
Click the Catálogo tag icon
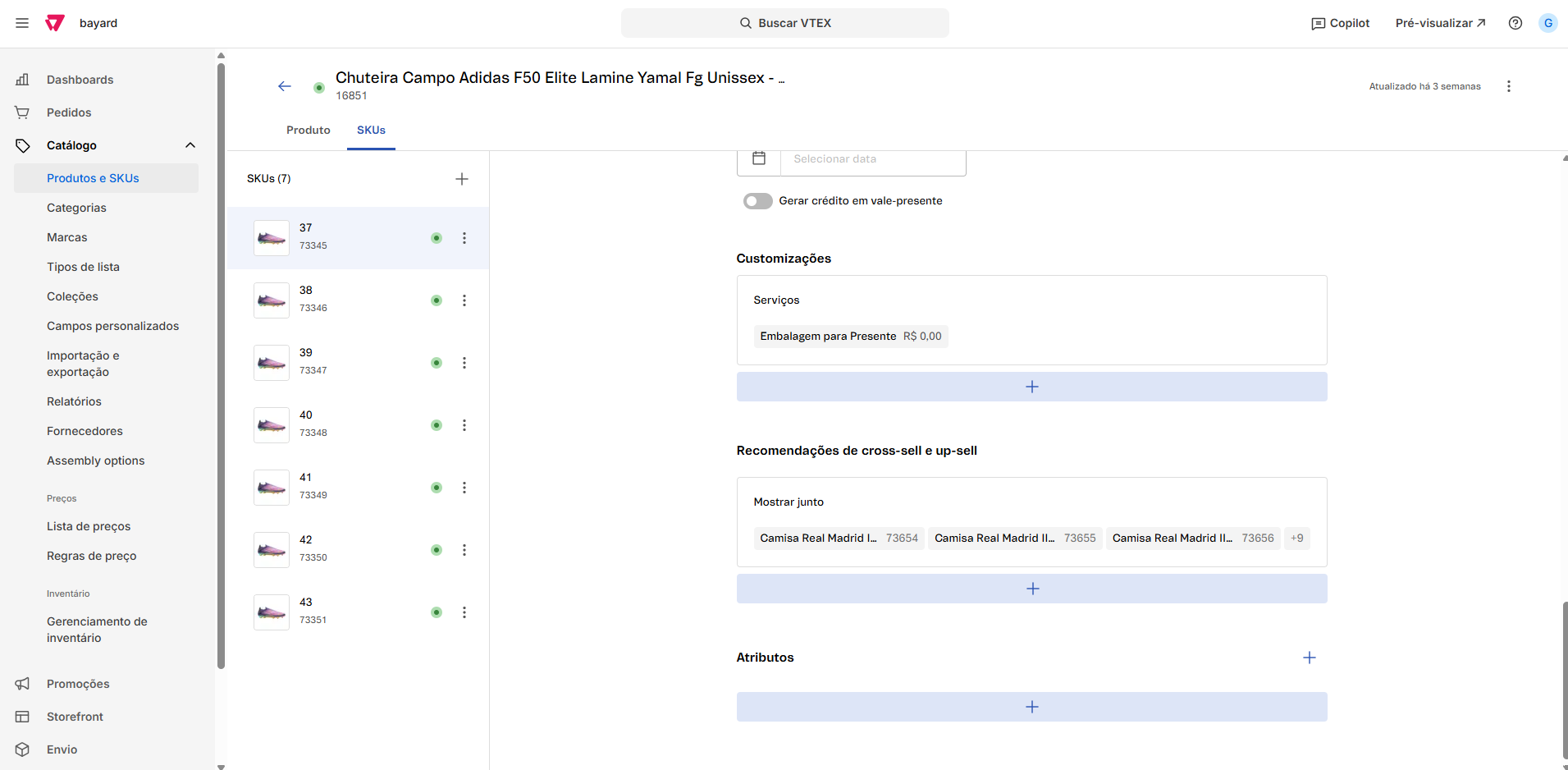click(x=22, y=145)
